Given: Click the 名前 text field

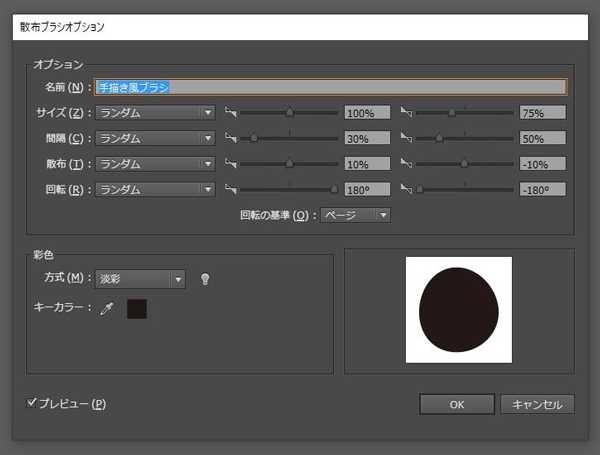Looking at the screenshot, I should tap(331, 87).
